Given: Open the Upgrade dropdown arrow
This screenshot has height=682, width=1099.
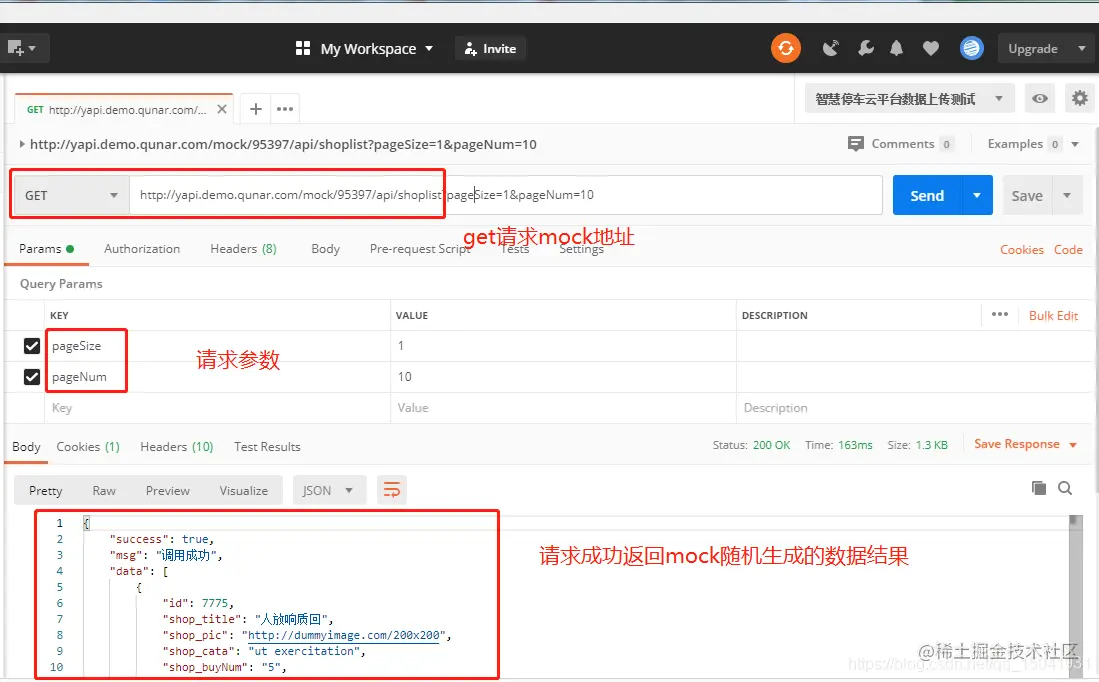Looking at the screenshot, I should pos(1081,48).
